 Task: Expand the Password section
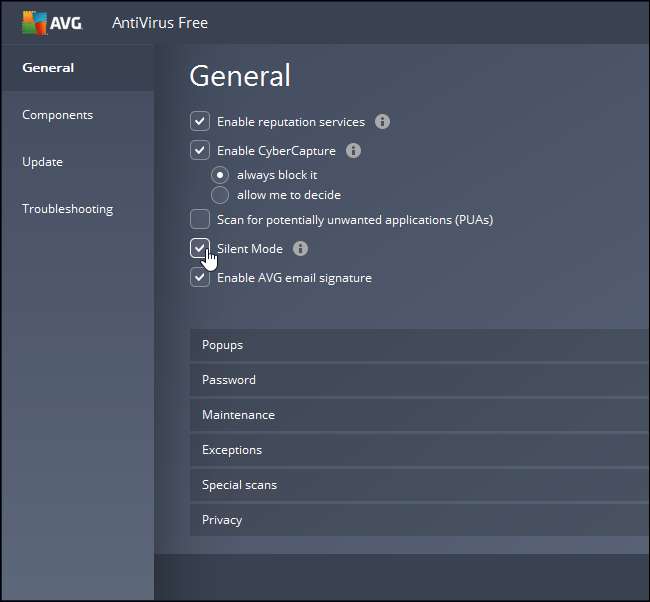click(419, 380)
